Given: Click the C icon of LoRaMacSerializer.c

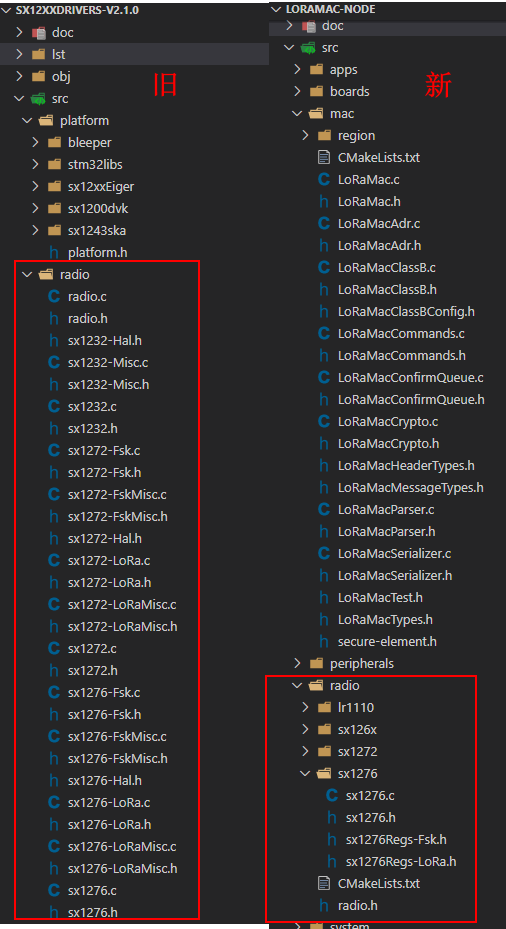Looking at the screenshot, I should 324,553.
